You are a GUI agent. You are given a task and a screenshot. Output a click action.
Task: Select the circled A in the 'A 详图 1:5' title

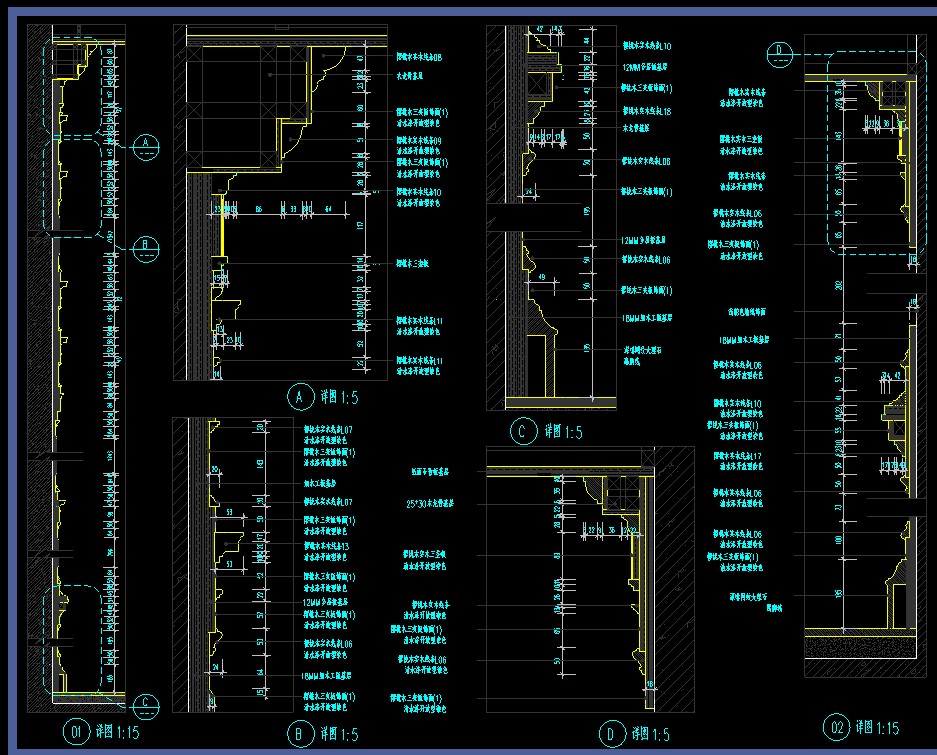coord(301,396)
